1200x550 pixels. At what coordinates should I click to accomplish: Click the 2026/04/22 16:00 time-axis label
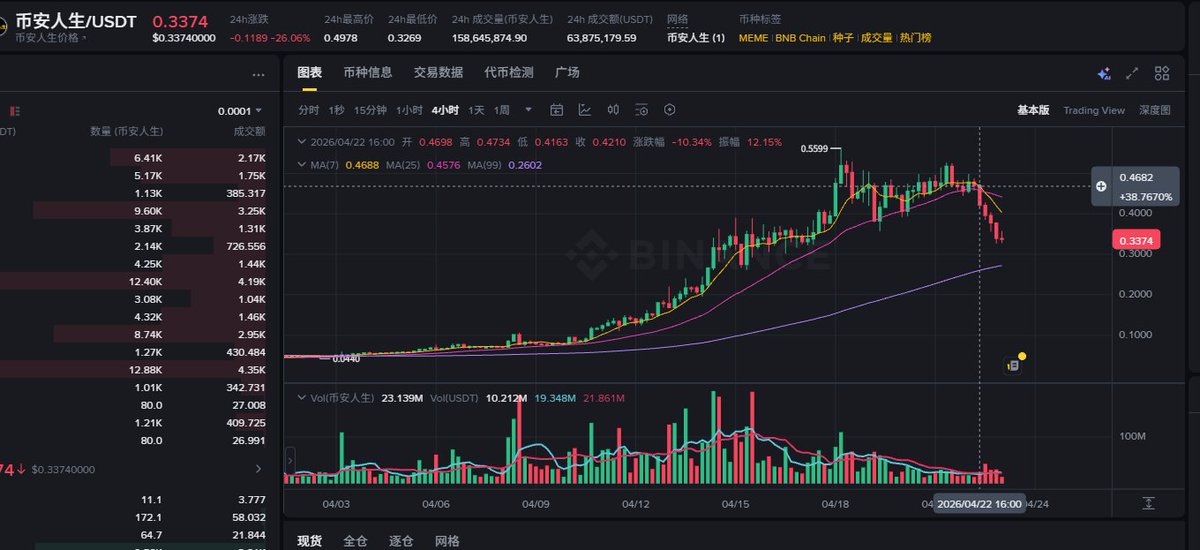[979, 504]
